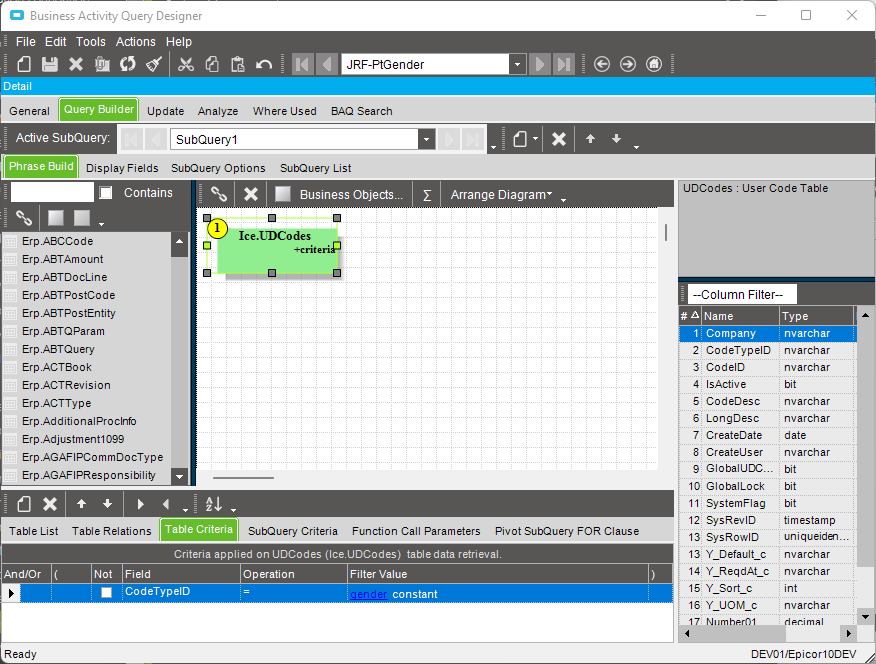Sort columns by the Name header
Image resolution: width=876 pixels, height=664 pixels.
(x=739, y=316)
